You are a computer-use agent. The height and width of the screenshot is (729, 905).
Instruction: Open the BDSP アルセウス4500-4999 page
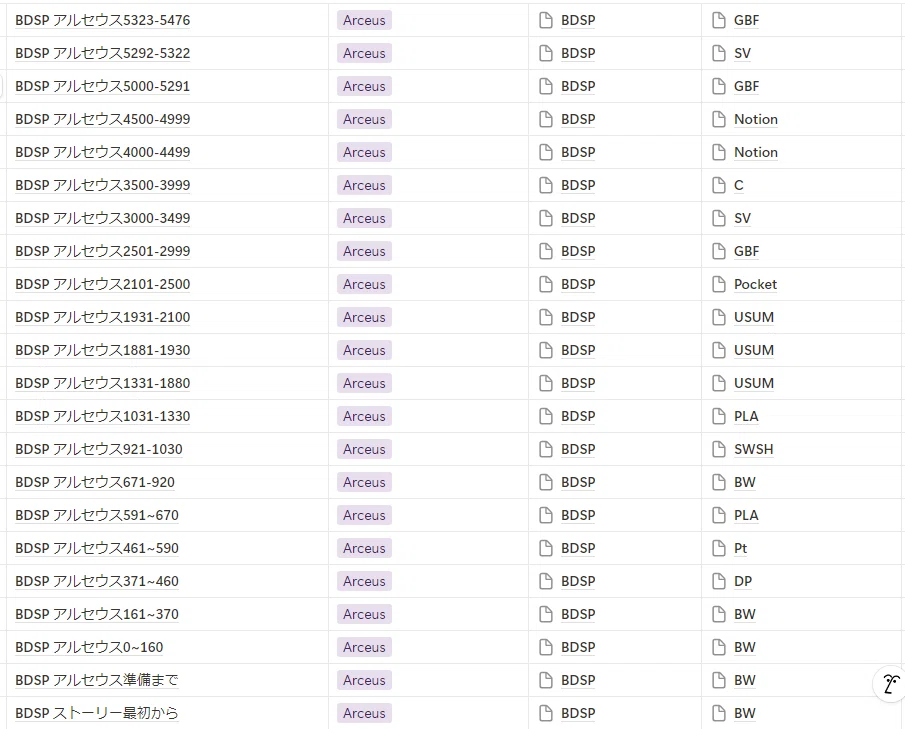coord(102,119)
